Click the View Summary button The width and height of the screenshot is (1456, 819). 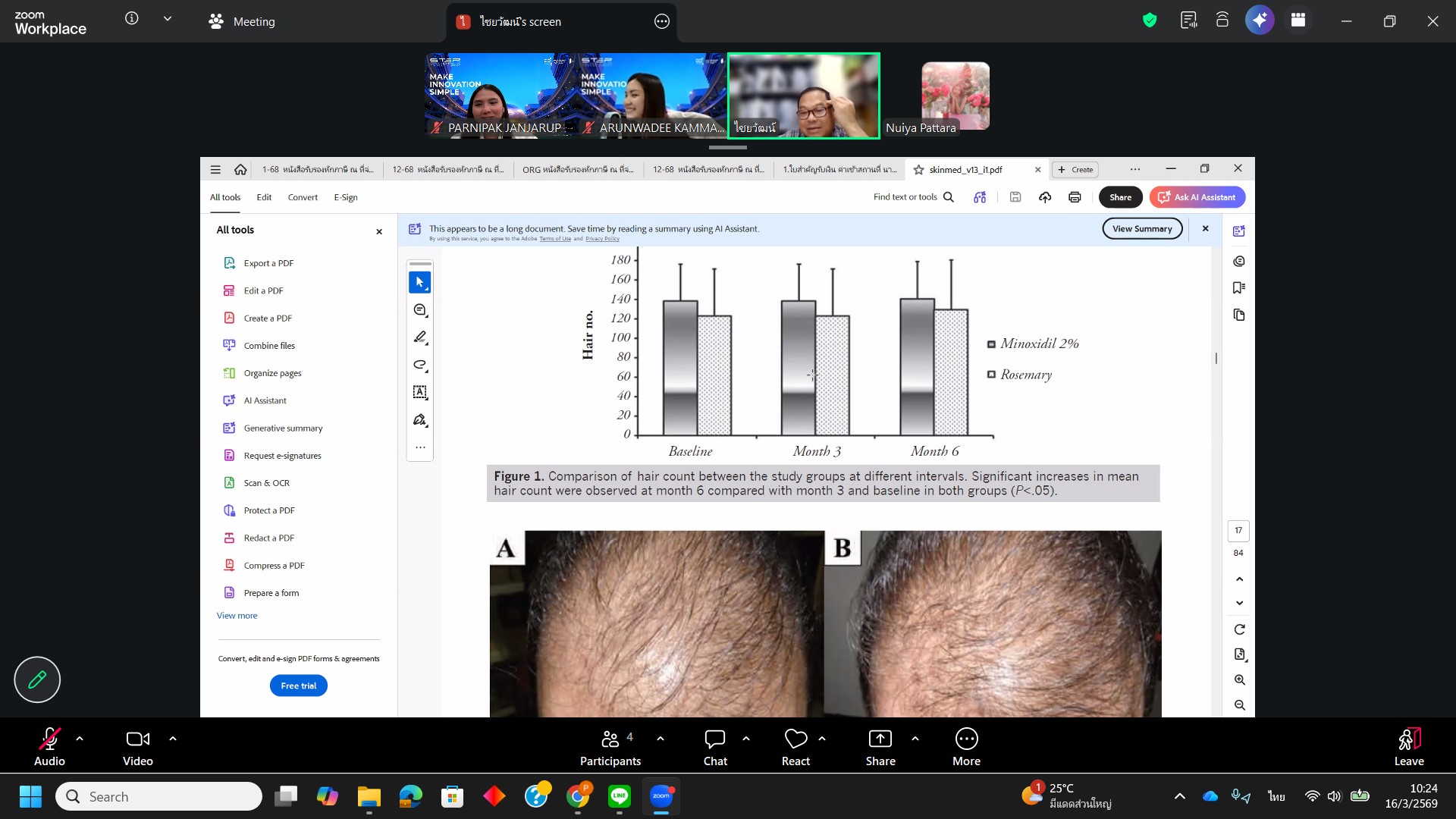1142,228
